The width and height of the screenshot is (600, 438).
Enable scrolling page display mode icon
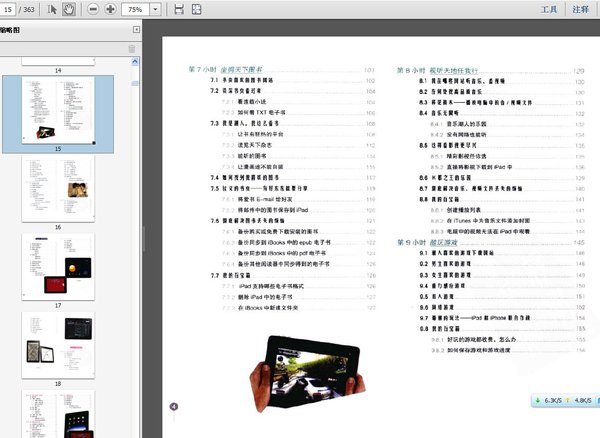click(x=179, y=9)
